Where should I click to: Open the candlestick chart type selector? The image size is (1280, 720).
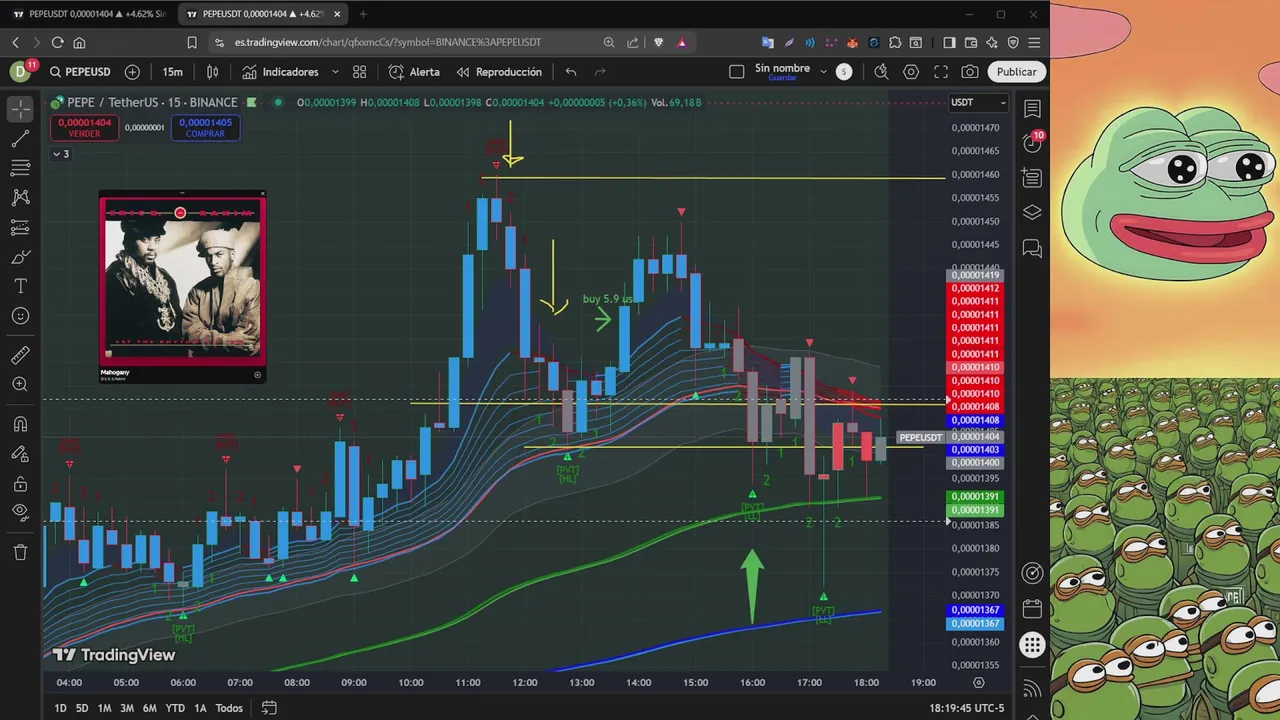[212, 72]
